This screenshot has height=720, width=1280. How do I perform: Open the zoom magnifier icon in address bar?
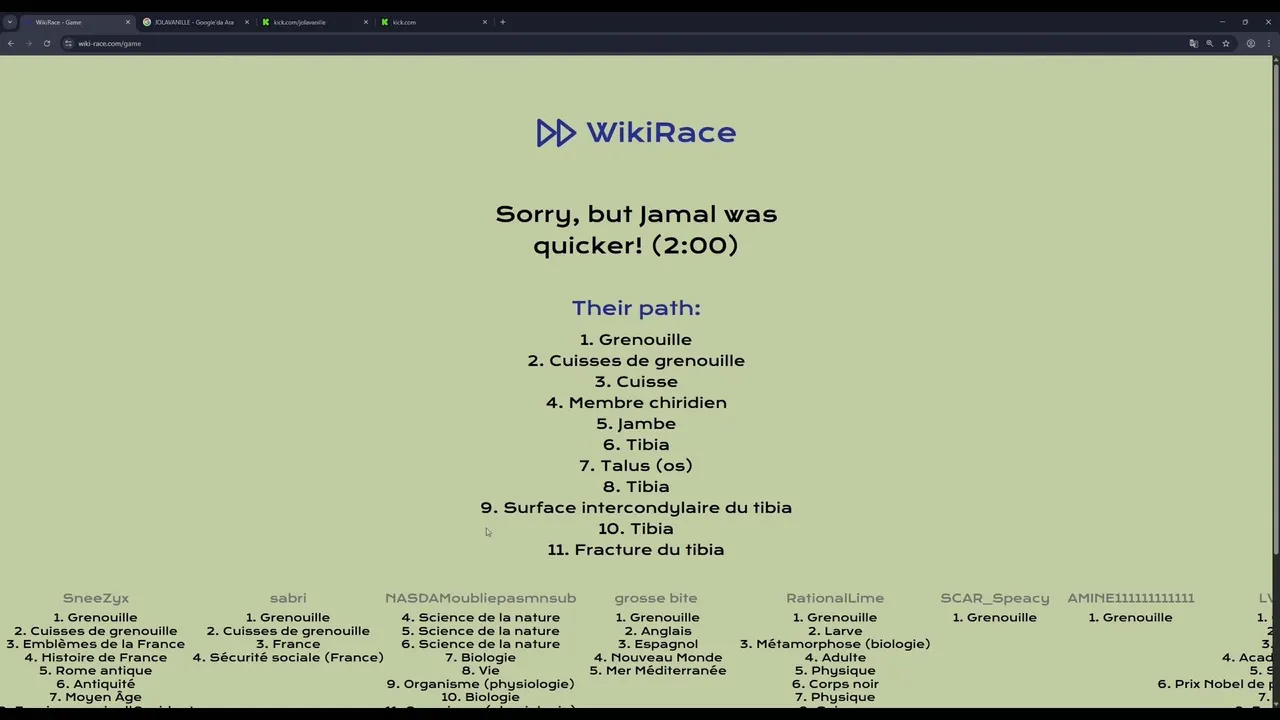click(x=1209, y=43)
